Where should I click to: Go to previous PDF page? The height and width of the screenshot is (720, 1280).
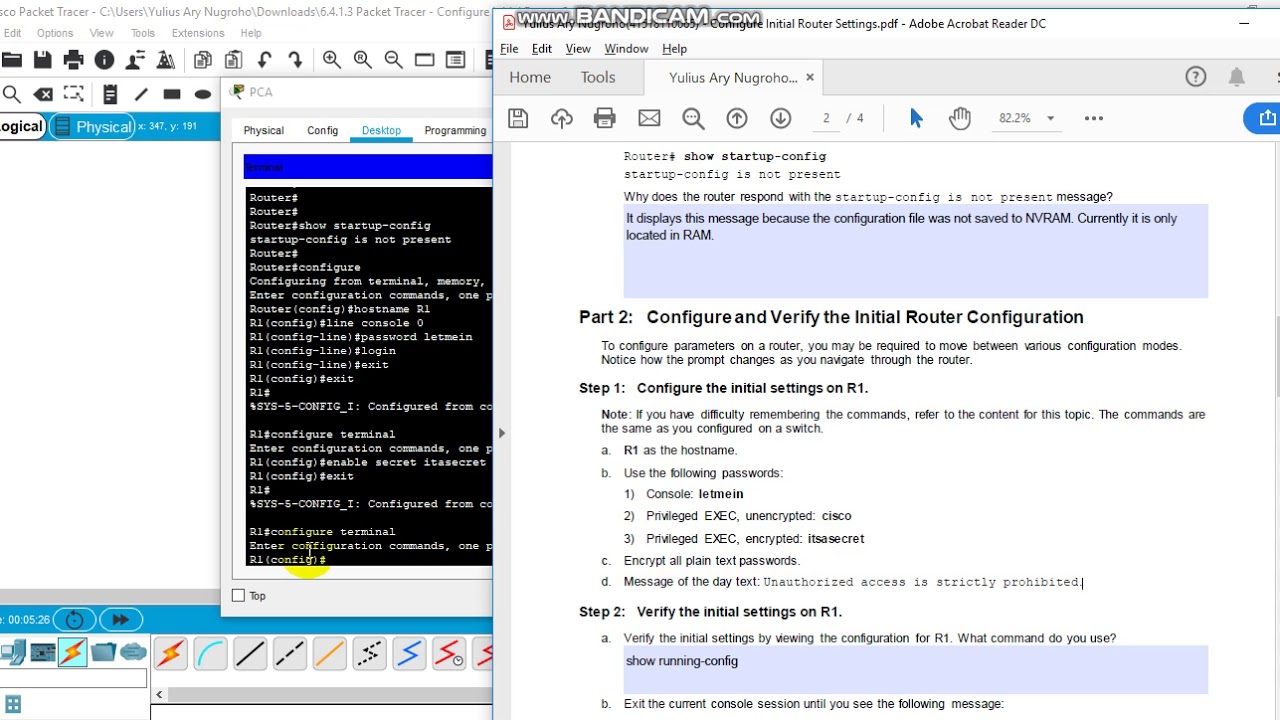(x=737, y=118)
